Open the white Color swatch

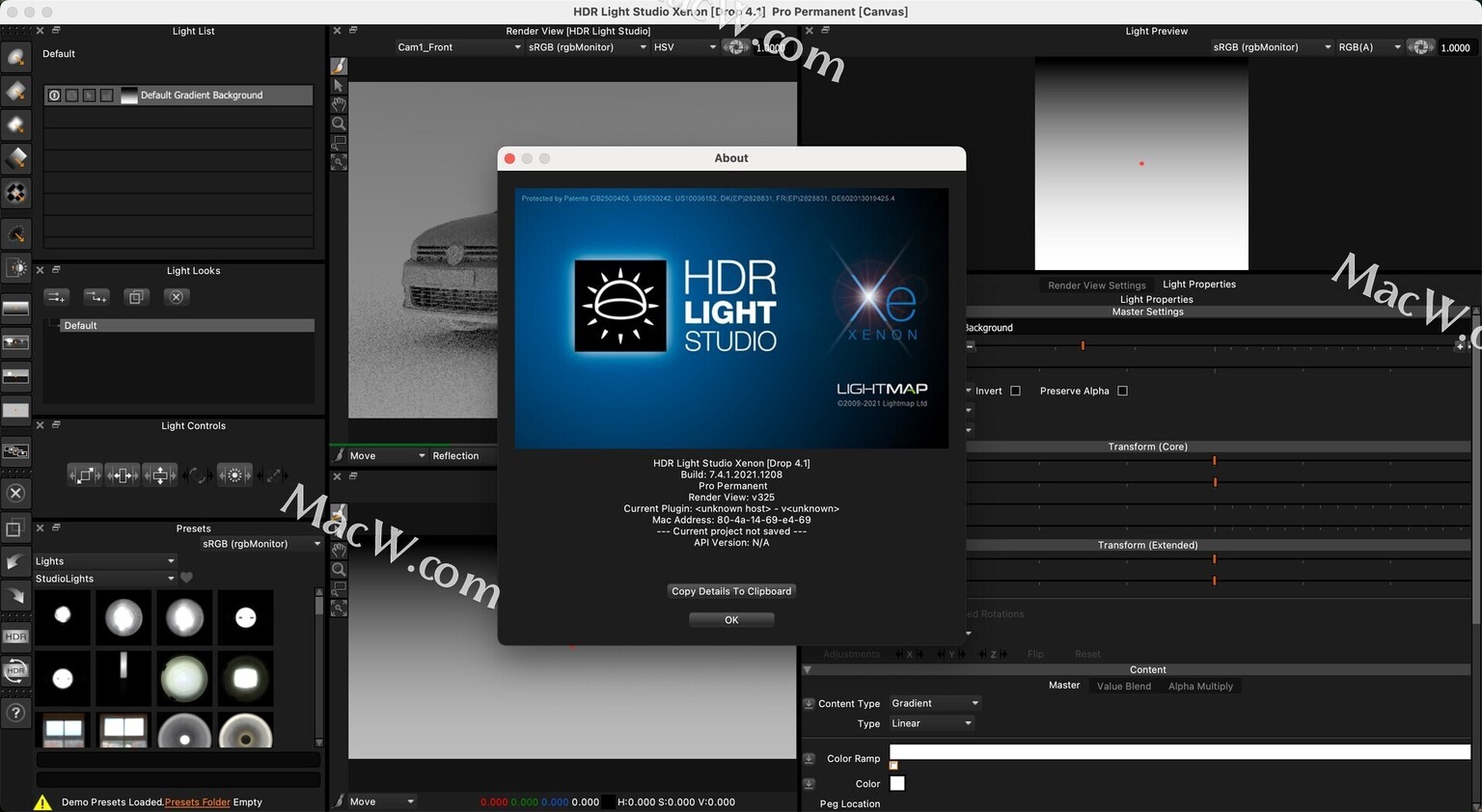[x=897, y=783]
